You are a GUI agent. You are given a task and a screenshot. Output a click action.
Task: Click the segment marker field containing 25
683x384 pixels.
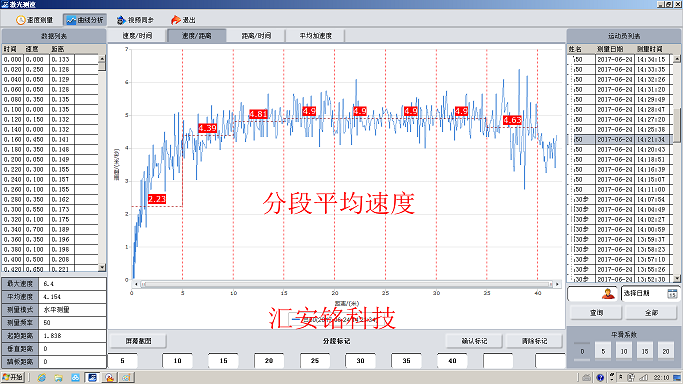click(x=314, y=360)
